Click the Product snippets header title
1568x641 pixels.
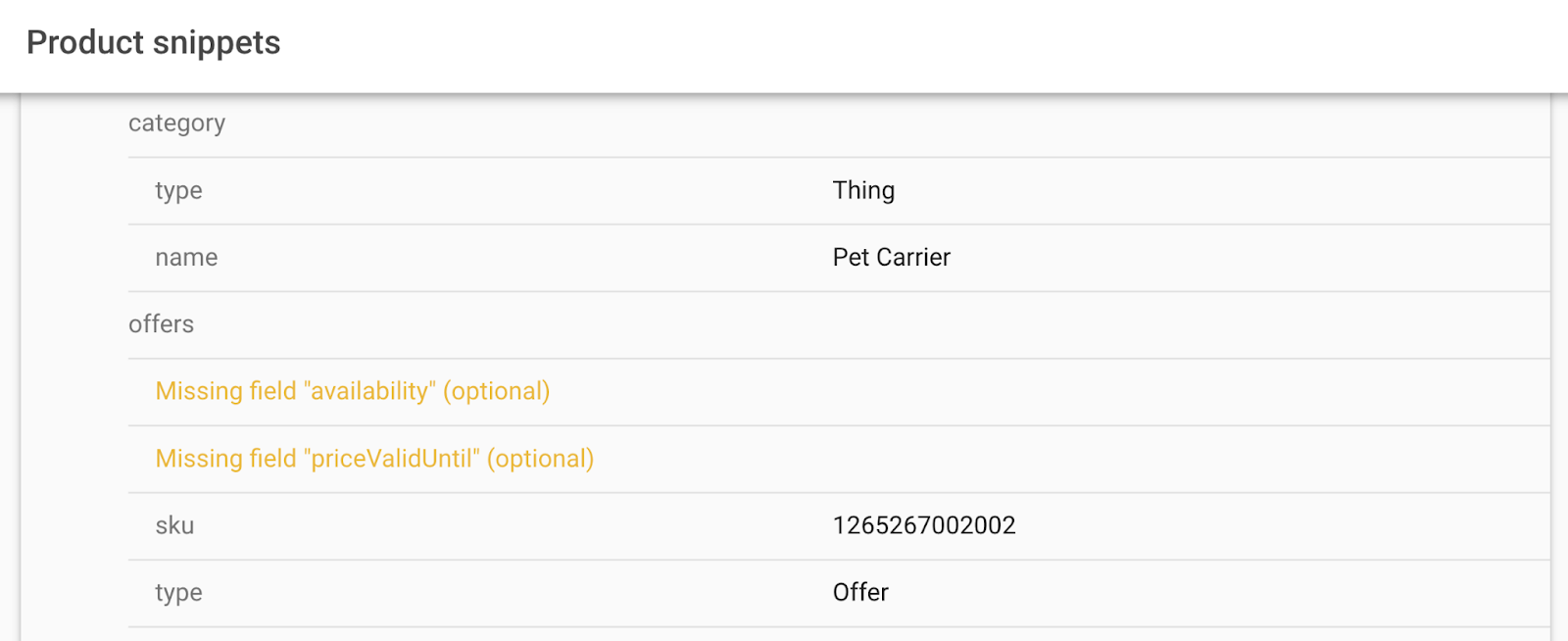pos(153,43)
